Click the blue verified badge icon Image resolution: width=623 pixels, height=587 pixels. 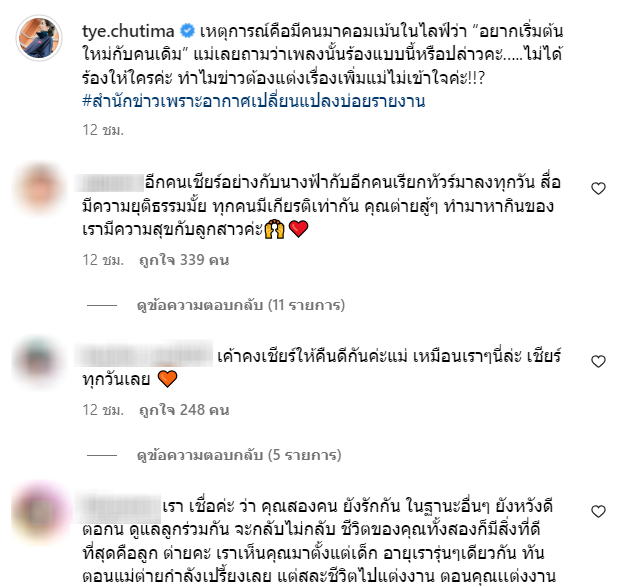[187, 31]
